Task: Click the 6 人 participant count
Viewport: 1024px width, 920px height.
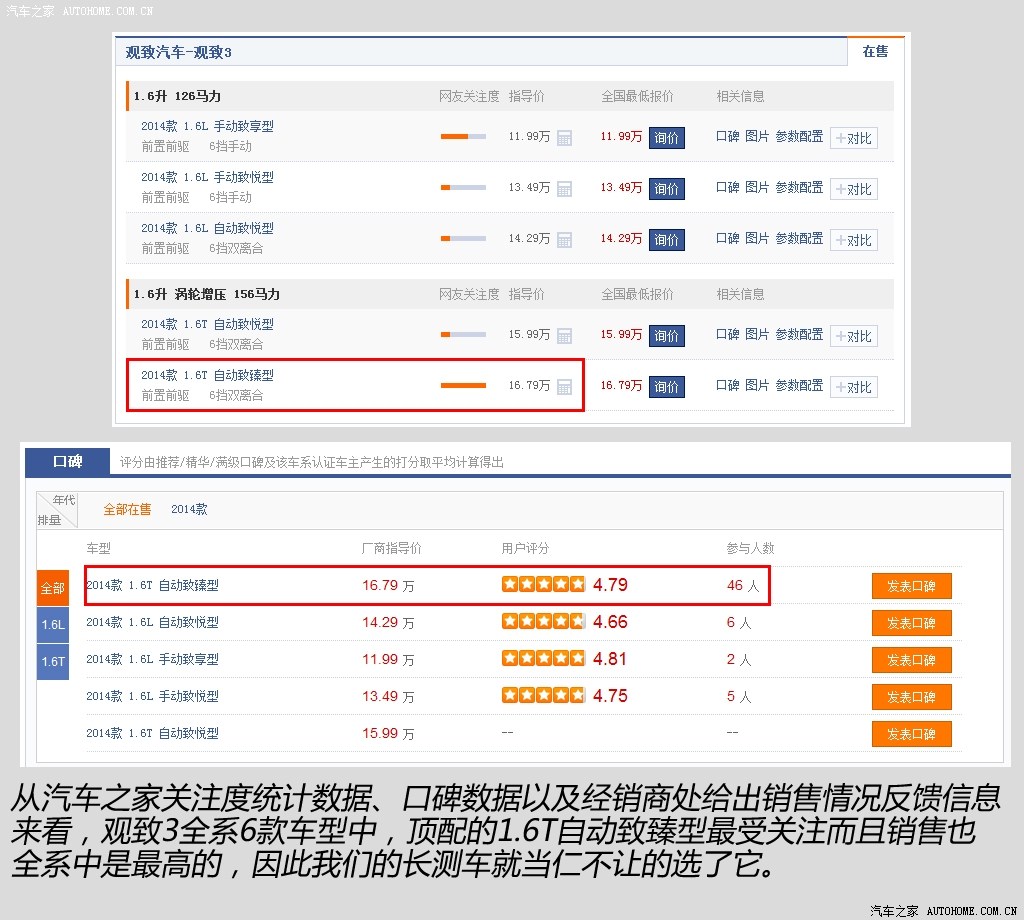Action: pos(739,623)
